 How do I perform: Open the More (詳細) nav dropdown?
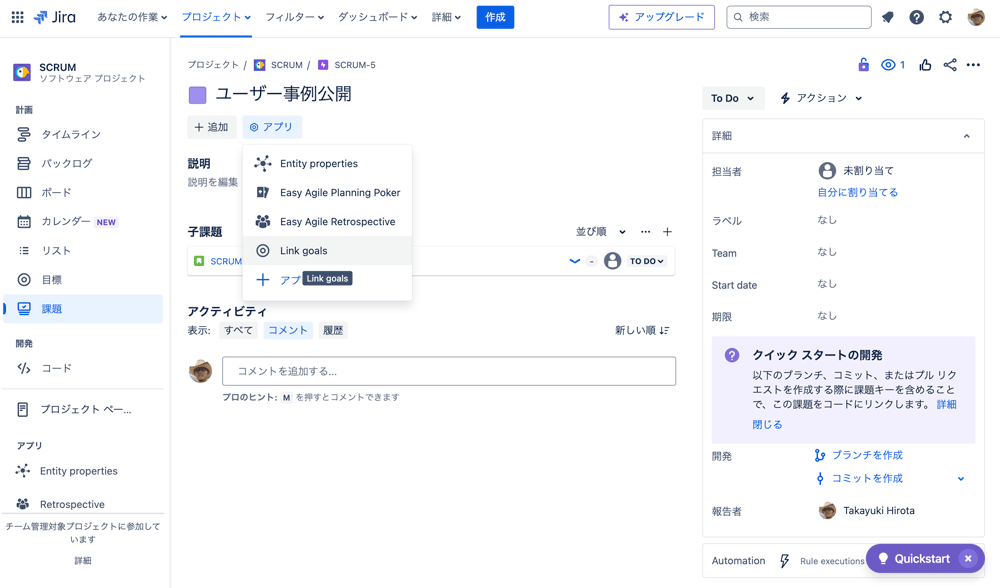coord(446,17)
